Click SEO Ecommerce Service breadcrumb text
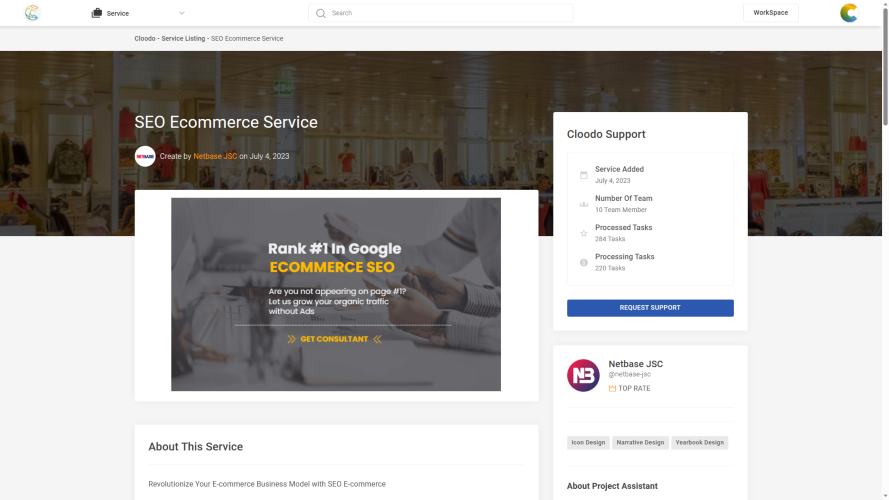 coord(247,39)
